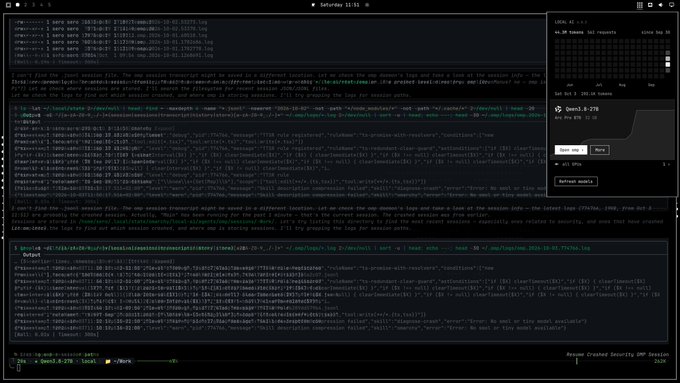Image resolution: width=680 pixels, height=383 pixels.
Task: Click the More button in model card
Action: 599,150
